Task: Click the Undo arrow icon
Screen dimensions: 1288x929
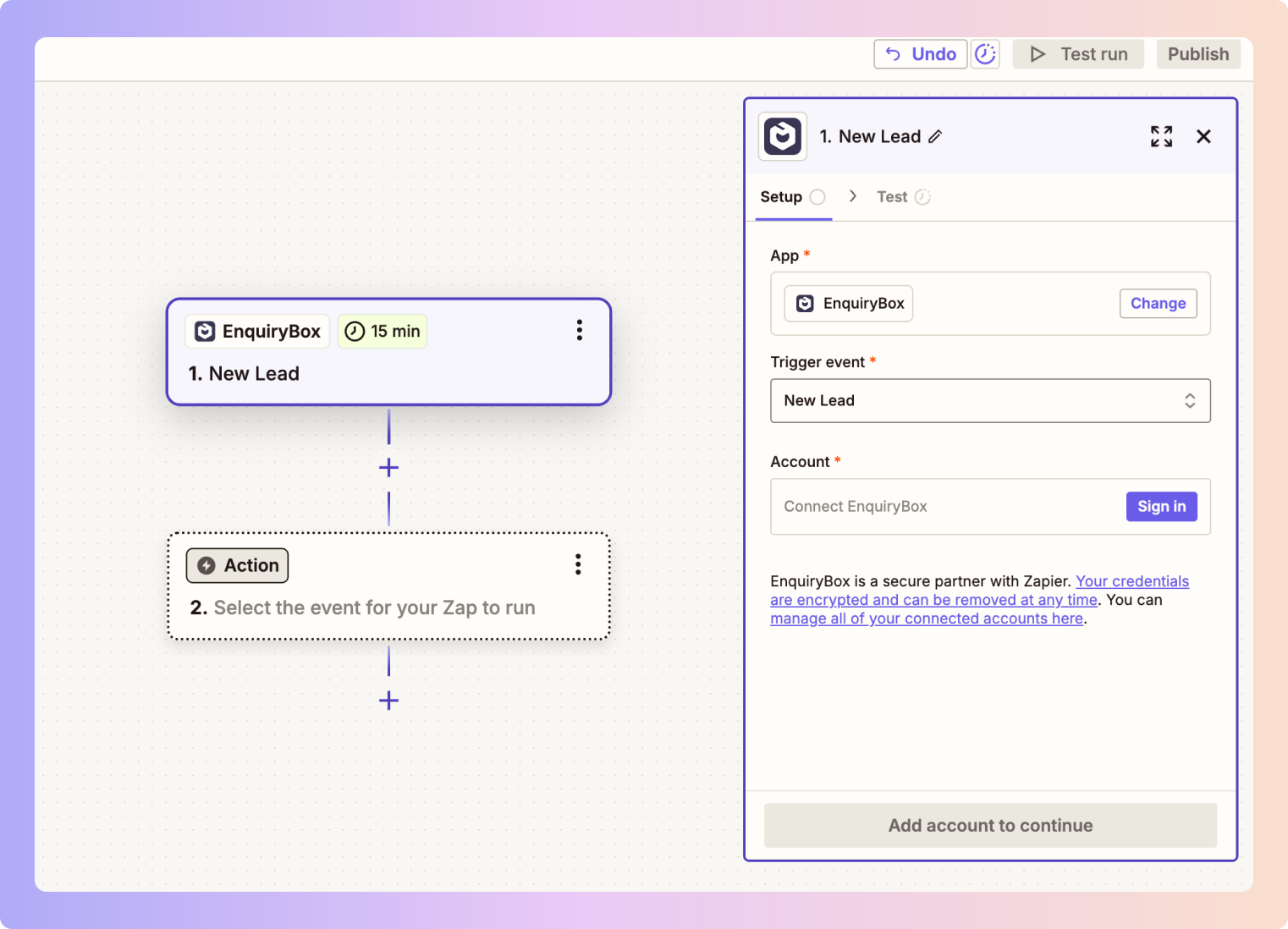Action: (x=893, y=54)
